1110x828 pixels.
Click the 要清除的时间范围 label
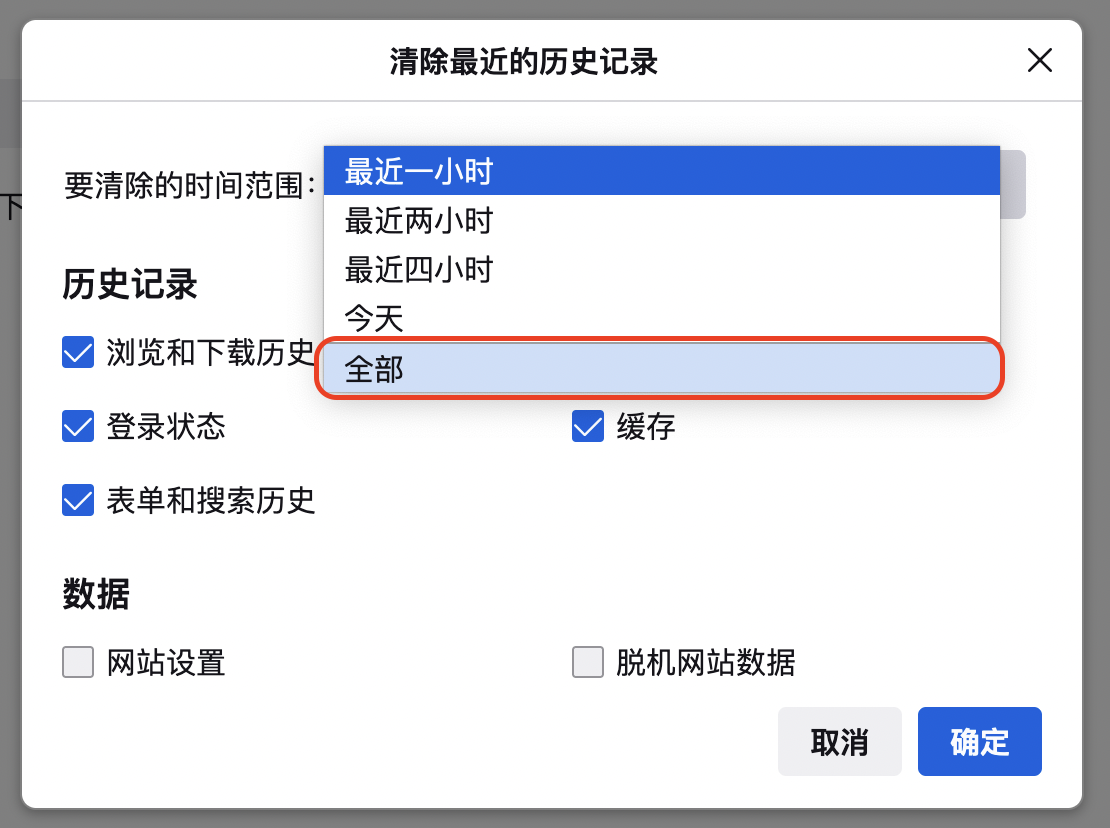coord(190,185)
